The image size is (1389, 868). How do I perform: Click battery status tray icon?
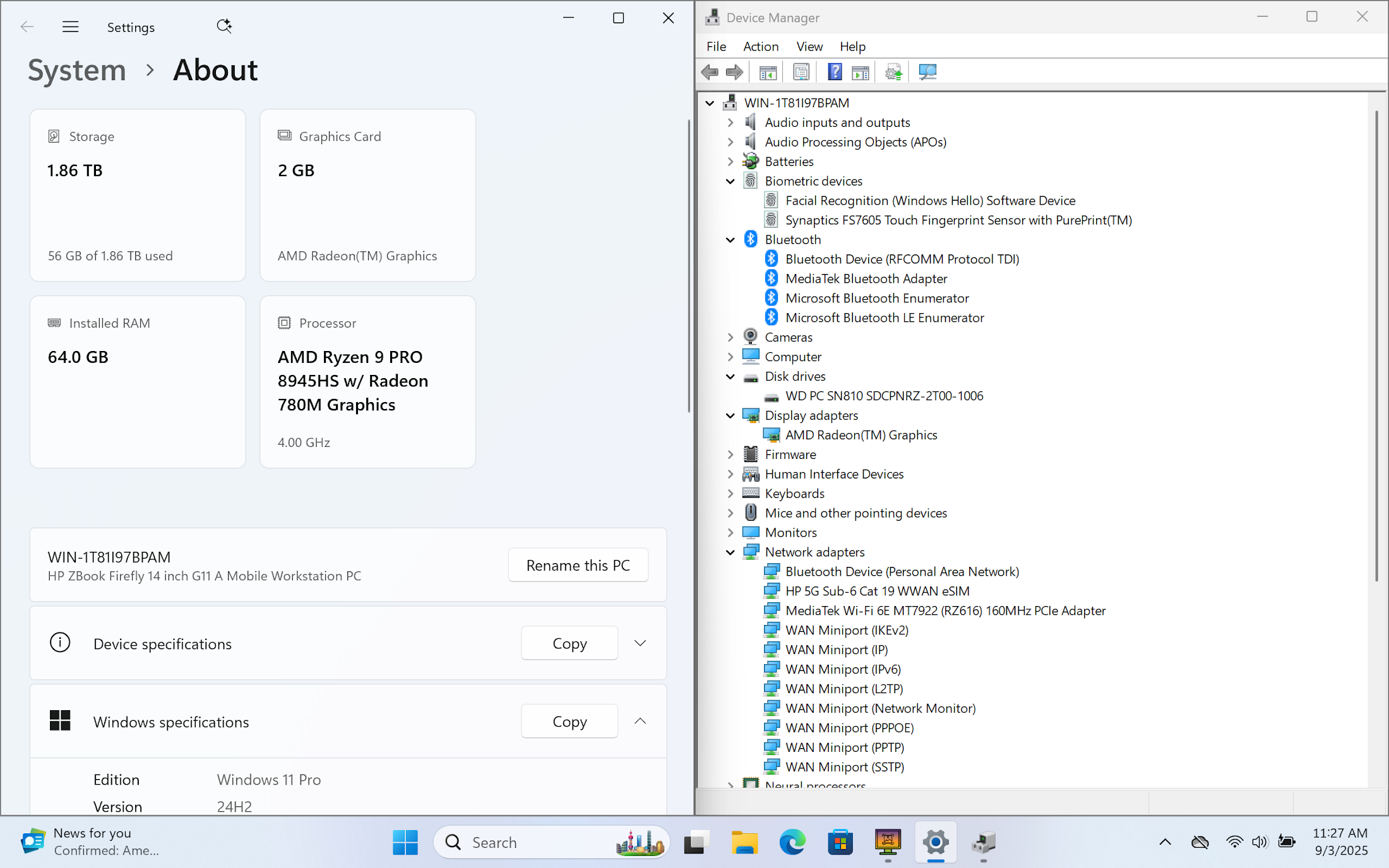point(1286,842)
